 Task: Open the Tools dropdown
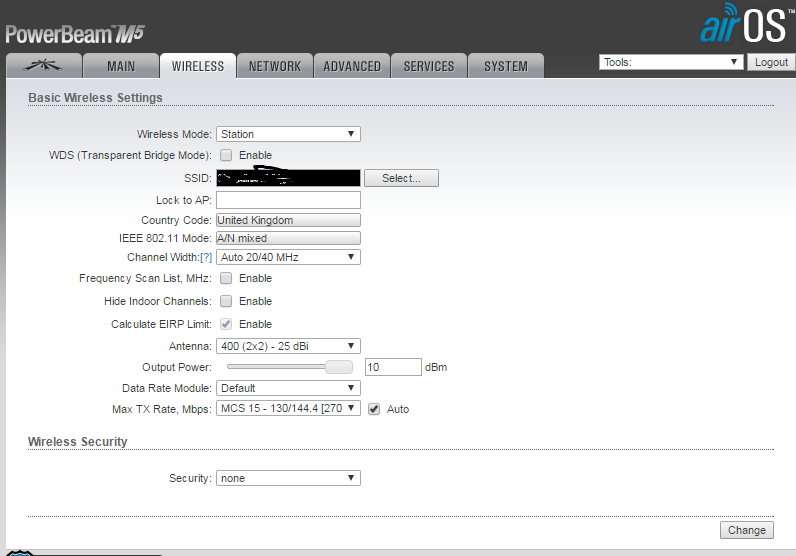point(671,62)
